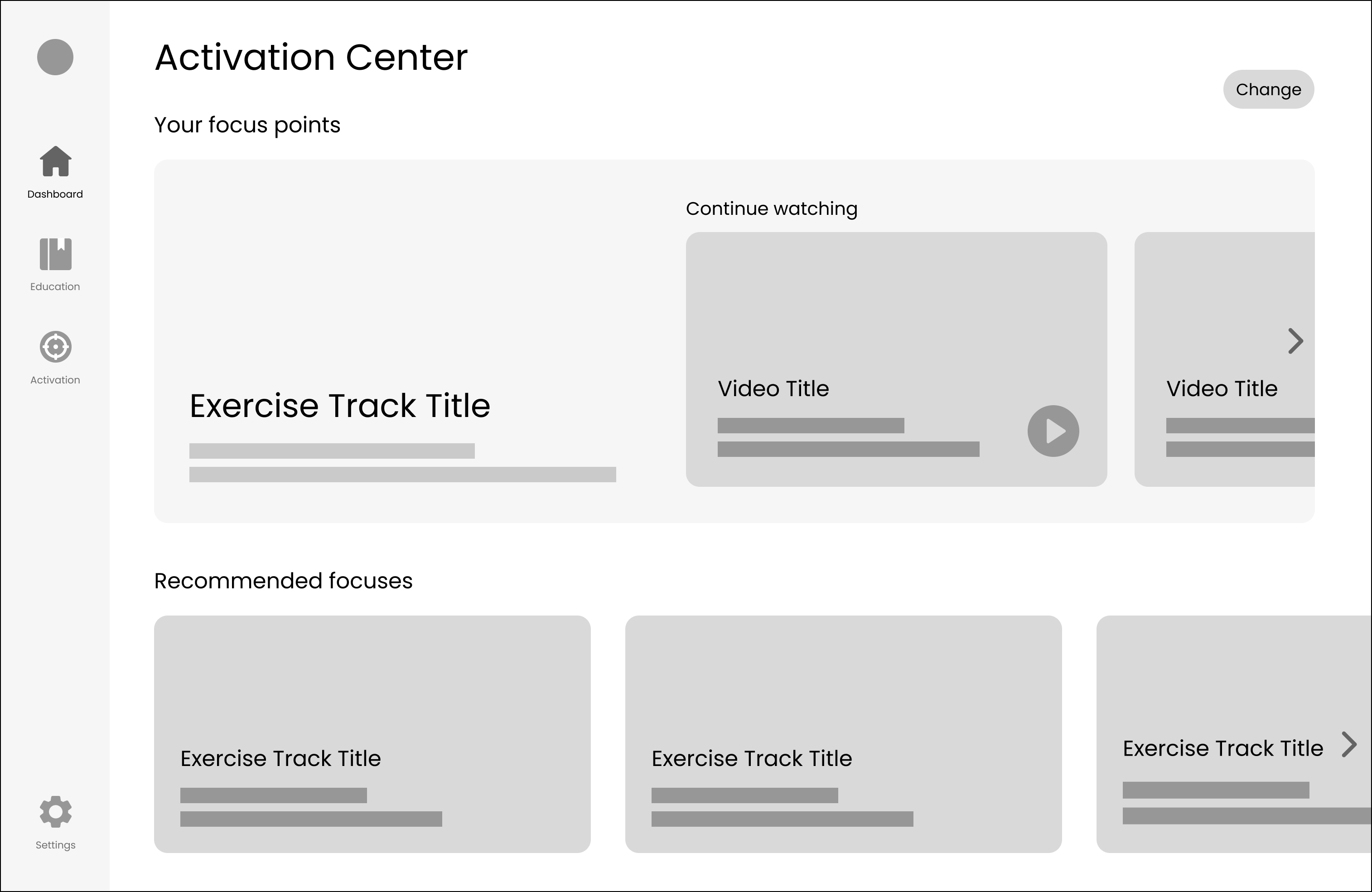Open the Settings gear icon
This screenshot has height=892, width=1372.
click(55, 811)
